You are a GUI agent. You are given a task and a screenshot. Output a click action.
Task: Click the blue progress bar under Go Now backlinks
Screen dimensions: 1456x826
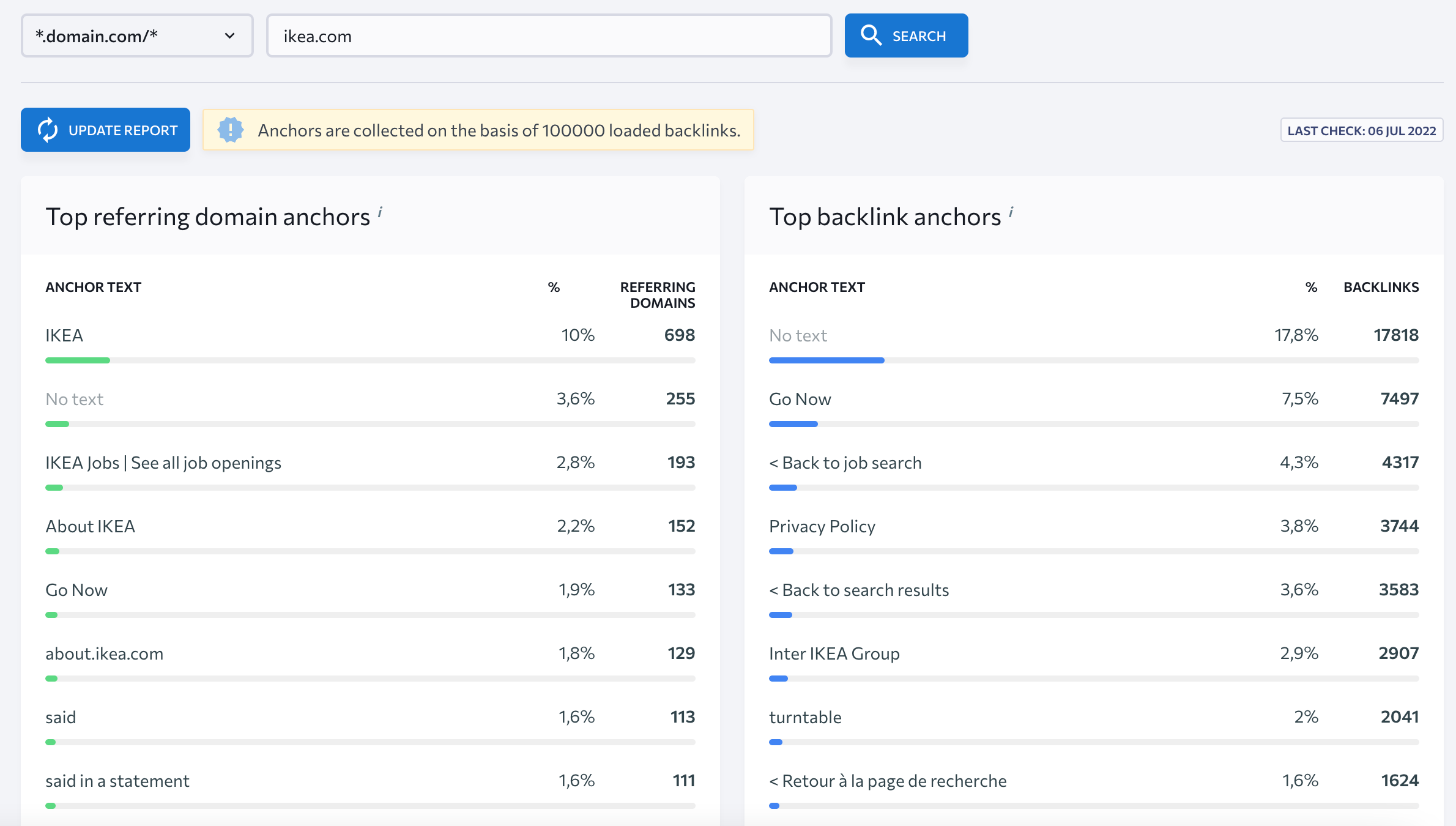(x=793, y=424)
